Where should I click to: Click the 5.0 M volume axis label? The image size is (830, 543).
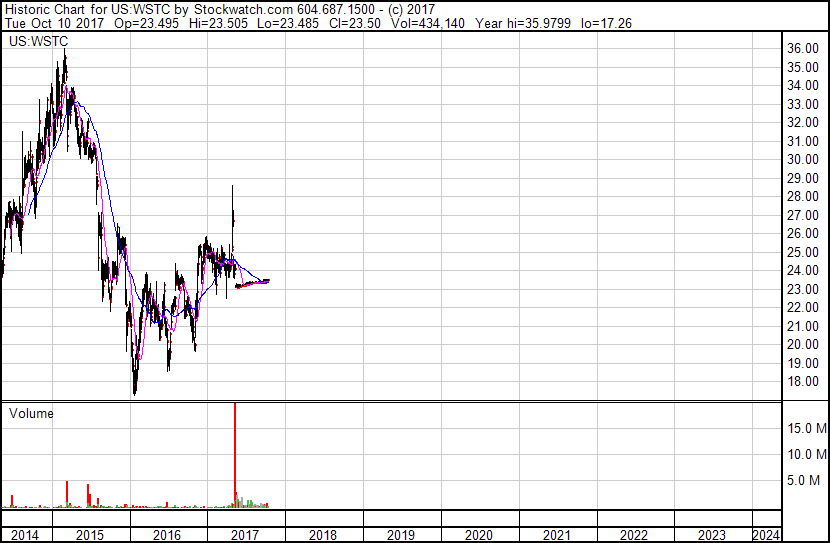(804, 480)
